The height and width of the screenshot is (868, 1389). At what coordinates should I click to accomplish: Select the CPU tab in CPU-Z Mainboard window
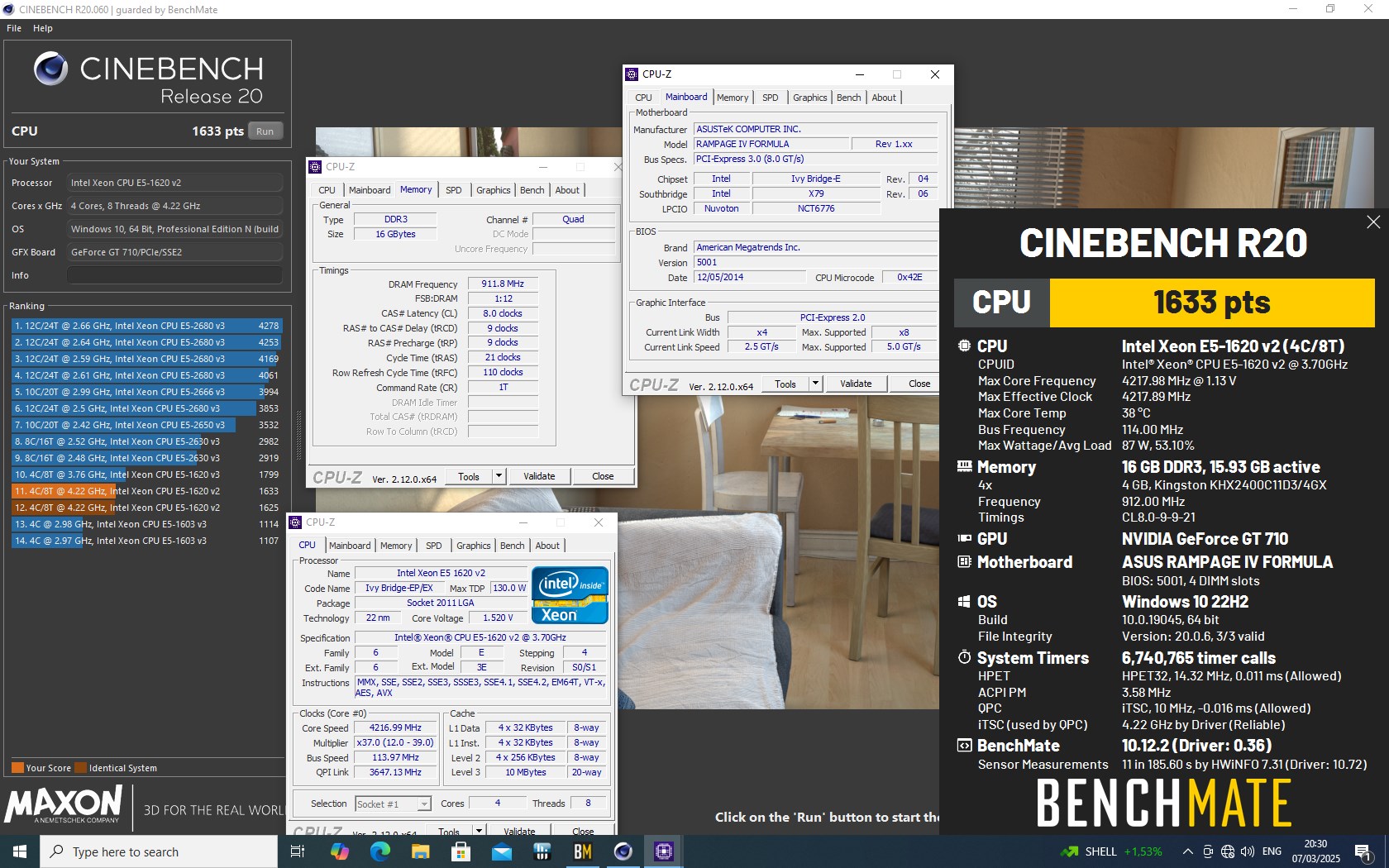click(x=644, y=98)
